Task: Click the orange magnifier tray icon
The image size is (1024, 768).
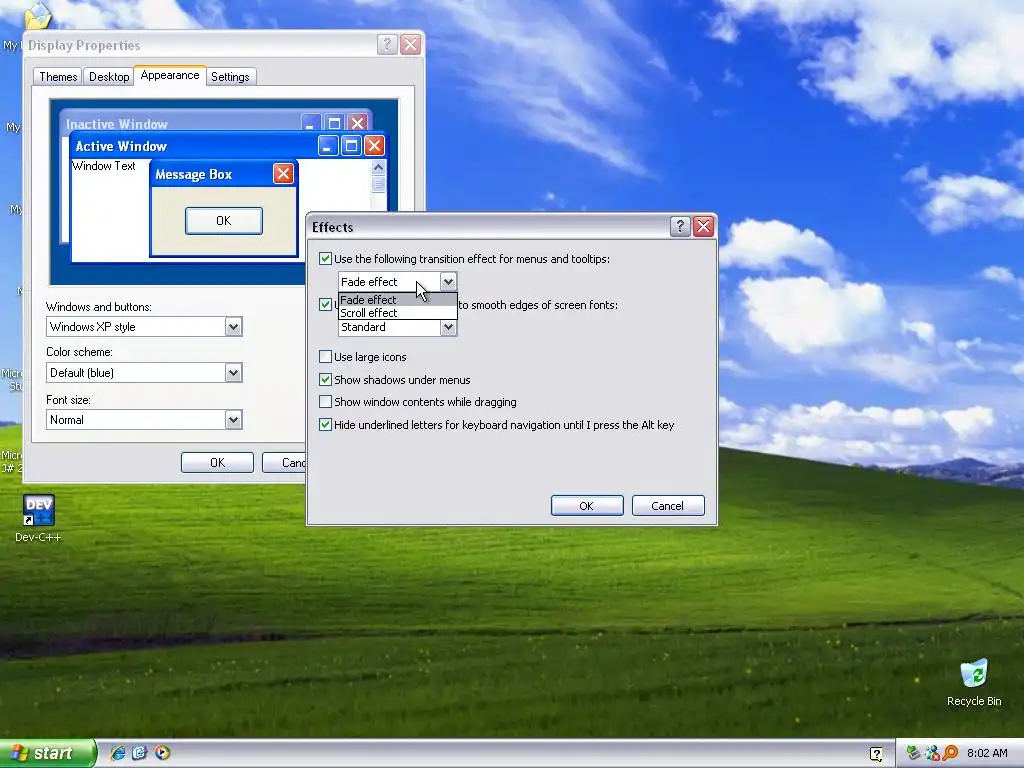Action: pyautogui.click(x=950, y=753)
